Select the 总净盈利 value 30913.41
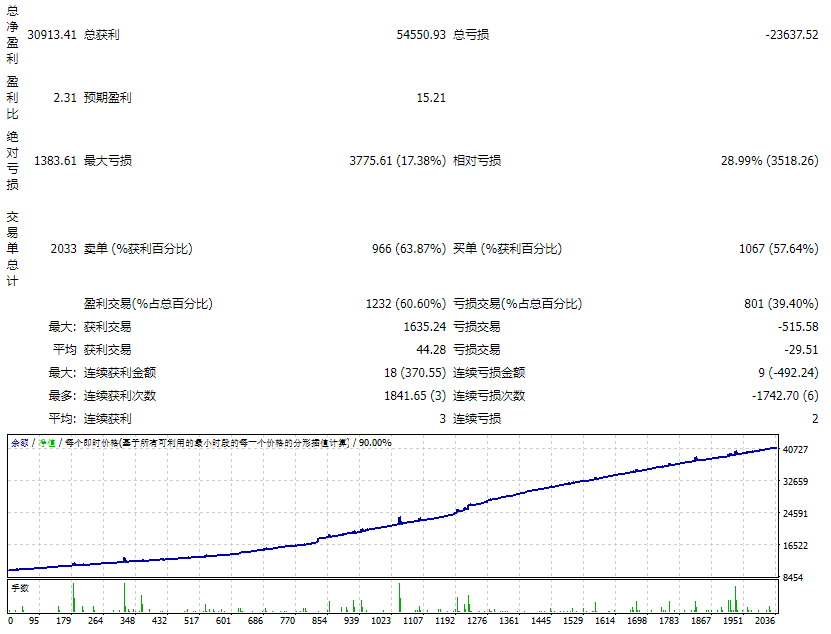The image size is (831, 634). [52, 35]
